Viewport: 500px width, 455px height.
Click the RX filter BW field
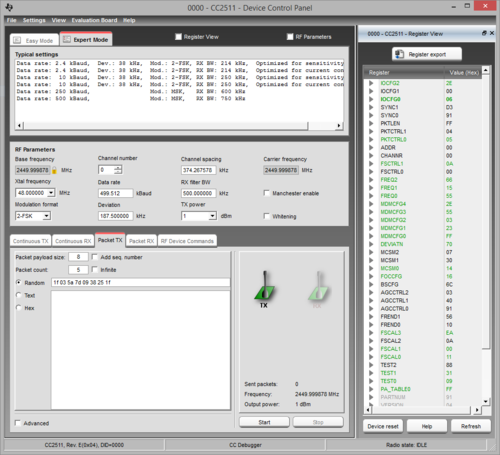click(x=199, y=193)
